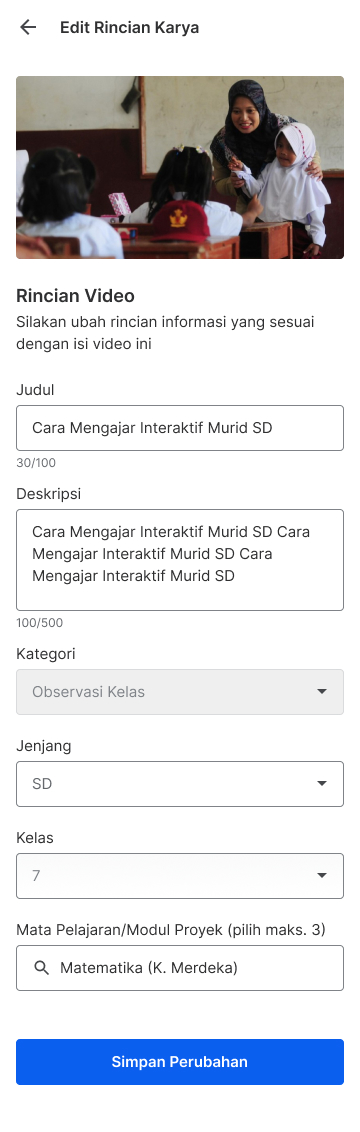Choose the SD value in Jenjang

coord(42,784)
